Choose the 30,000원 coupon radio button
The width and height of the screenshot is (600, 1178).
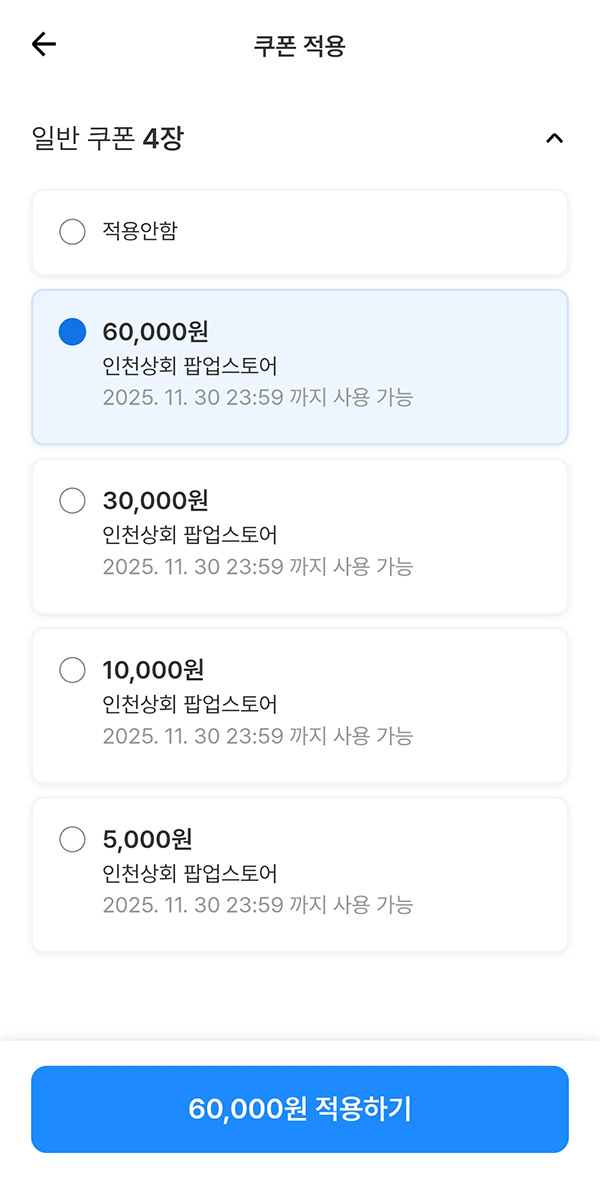tap(72, 501)
